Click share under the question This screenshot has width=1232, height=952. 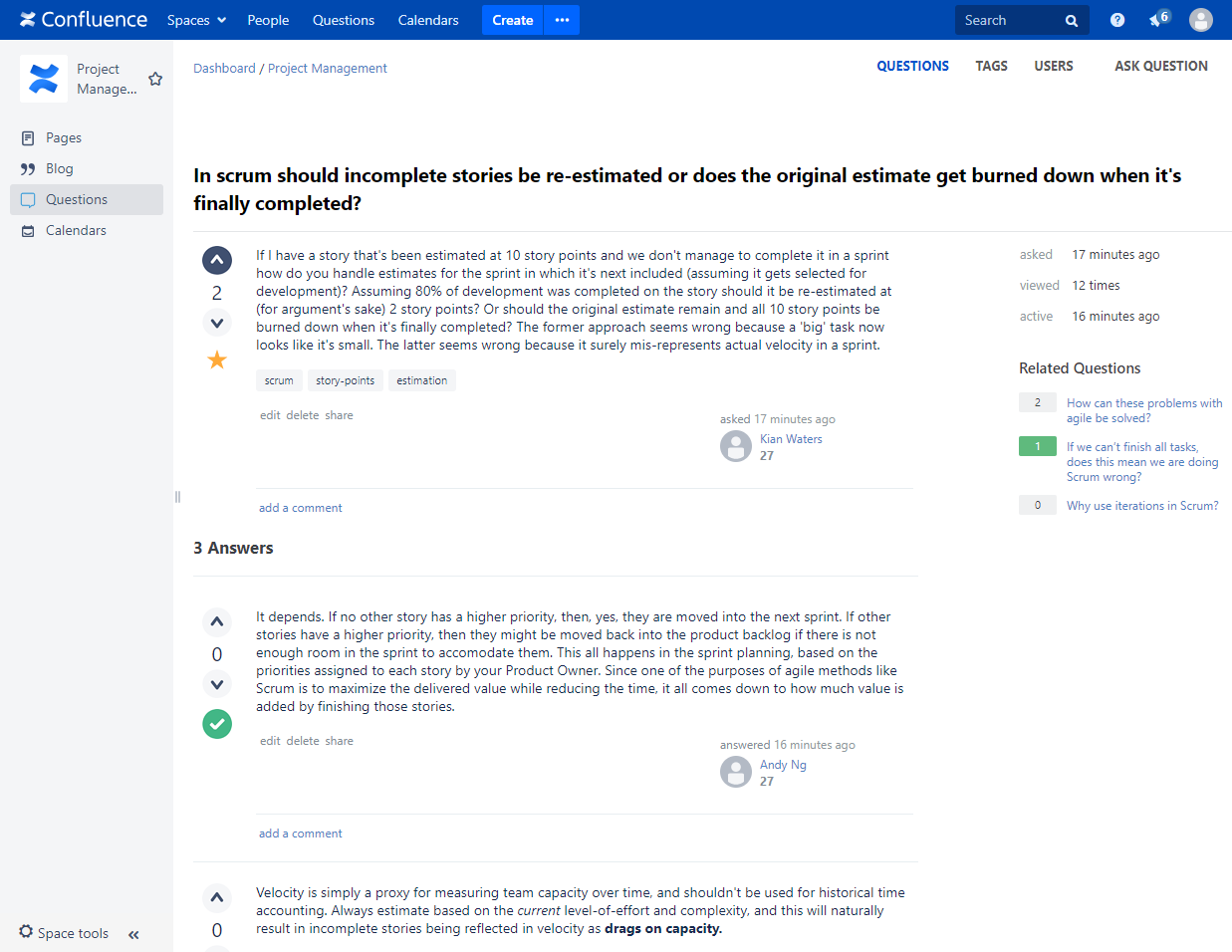[x=339, y=415]
